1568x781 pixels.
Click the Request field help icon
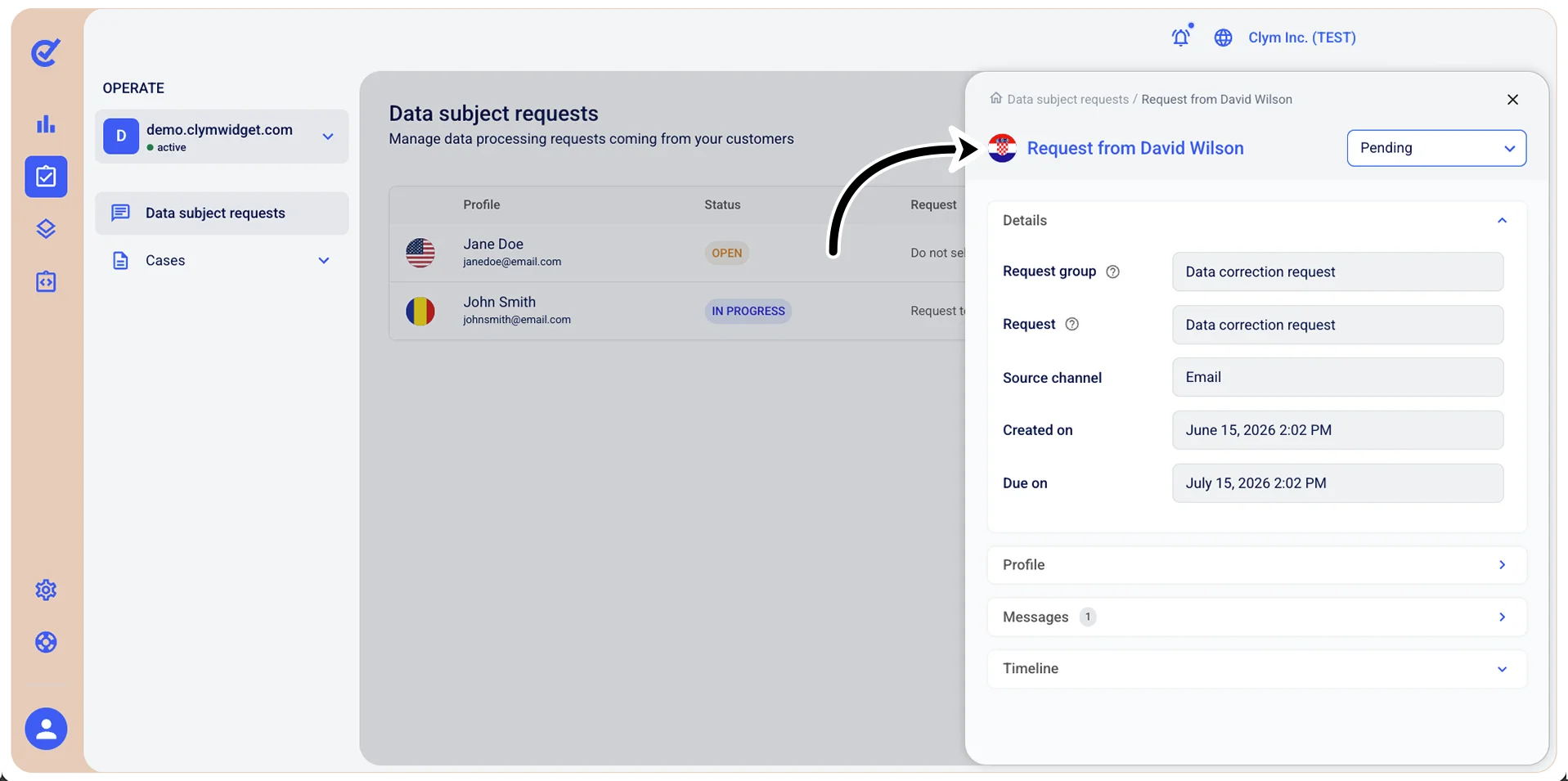pyautogui.click(x=1072, y=324)
